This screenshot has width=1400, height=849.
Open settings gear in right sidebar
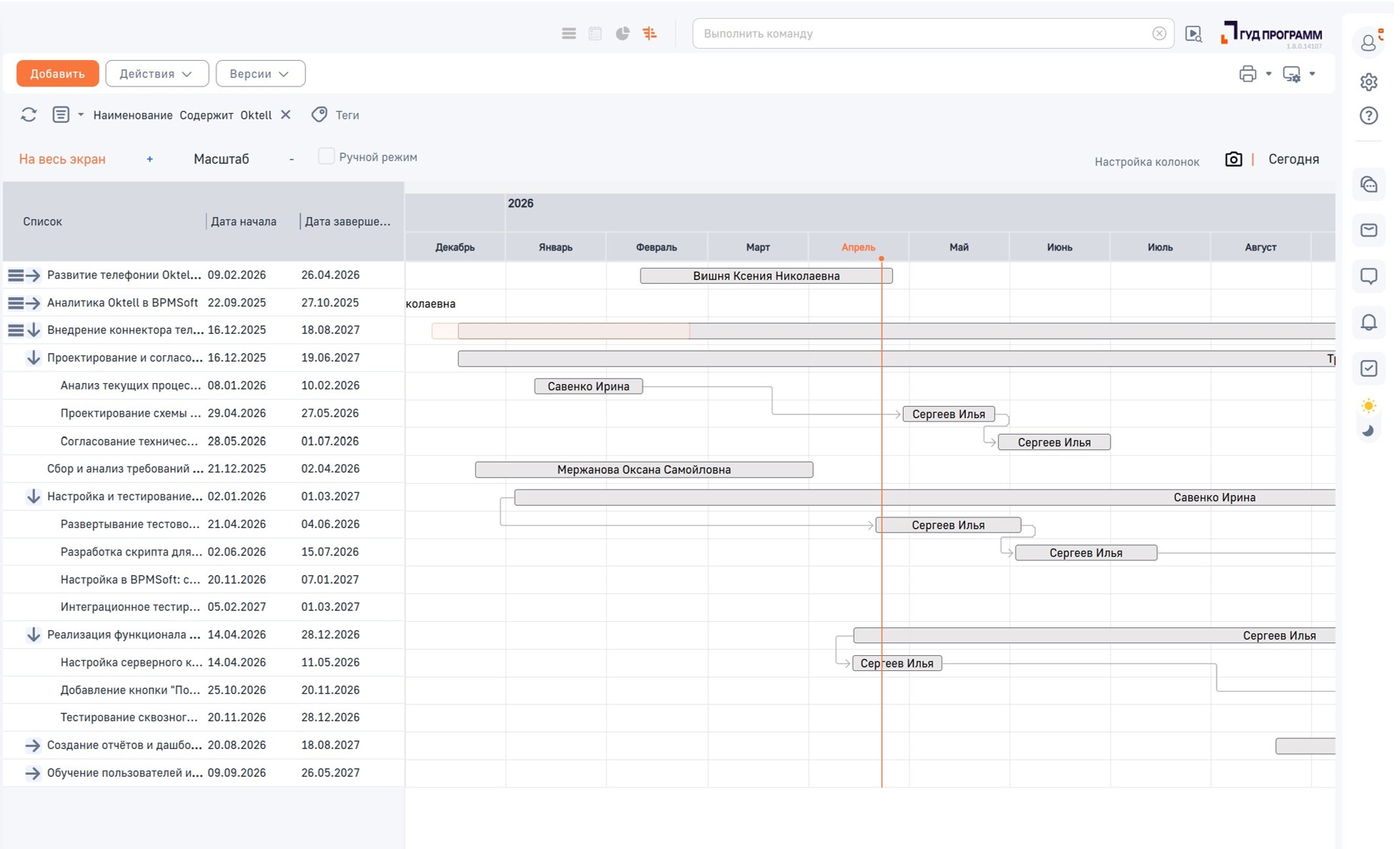point(1369,81)
